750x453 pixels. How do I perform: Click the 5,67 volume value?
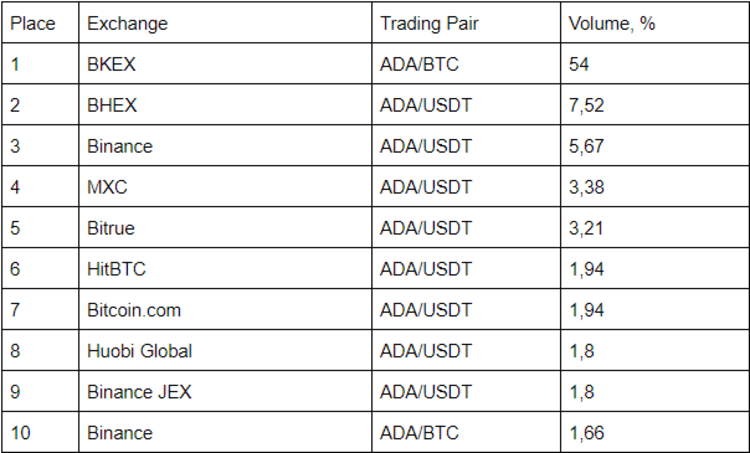pyautogui.click(x=586, y=146)
